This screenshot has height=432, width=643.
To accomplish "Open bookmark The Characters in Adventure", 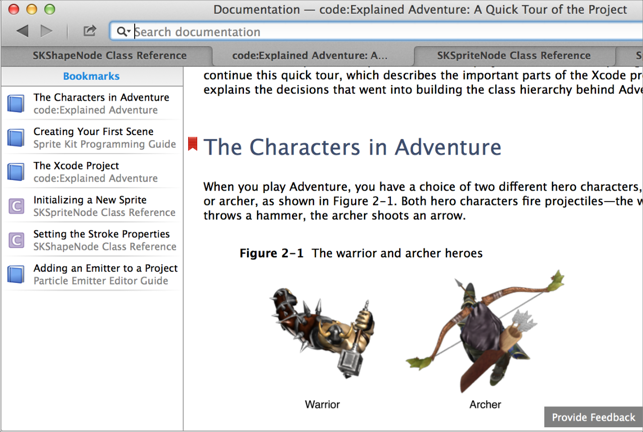I will coord(92,103).
